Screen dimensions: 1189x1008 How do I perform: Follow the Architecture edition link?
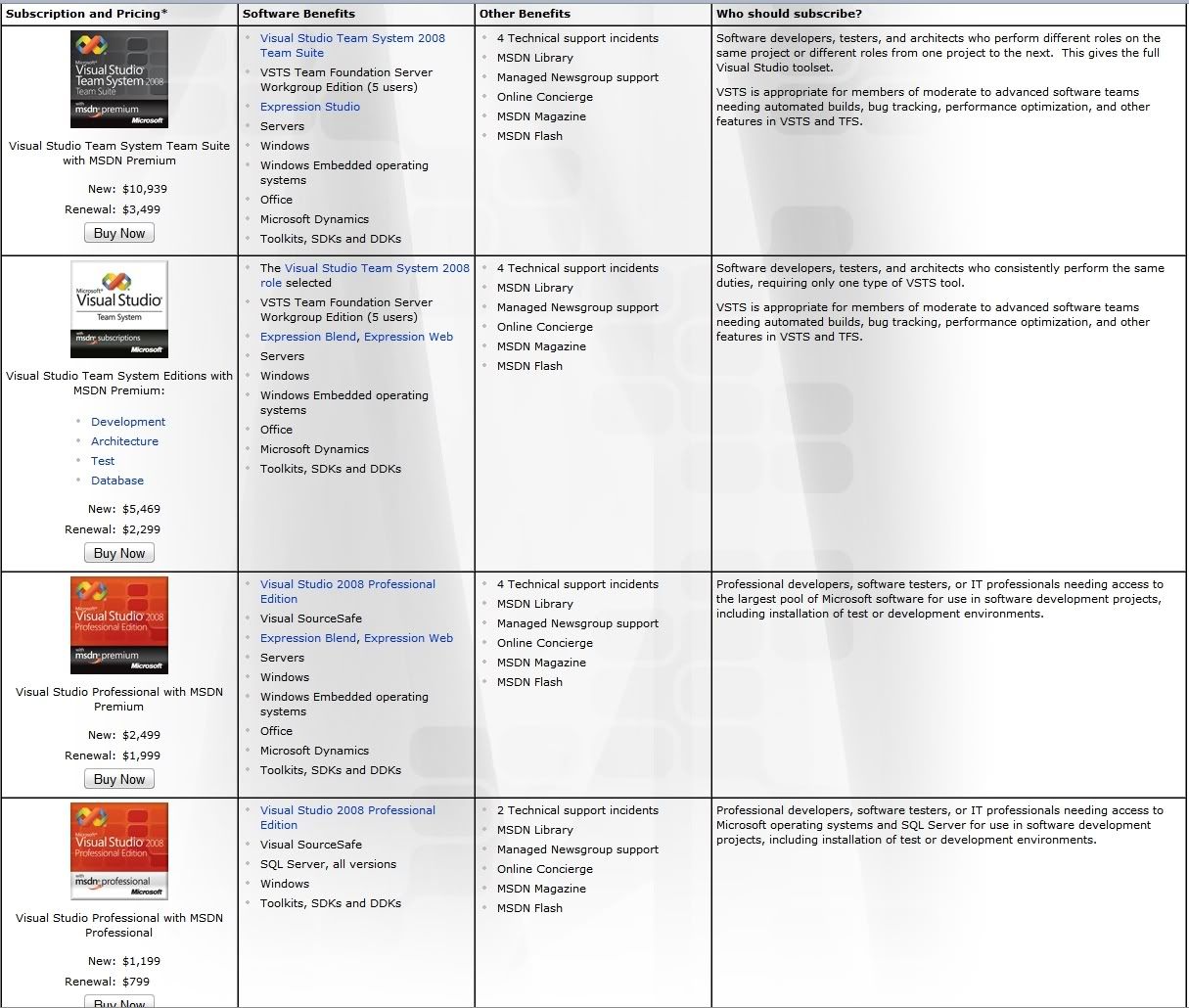[124, 441]
